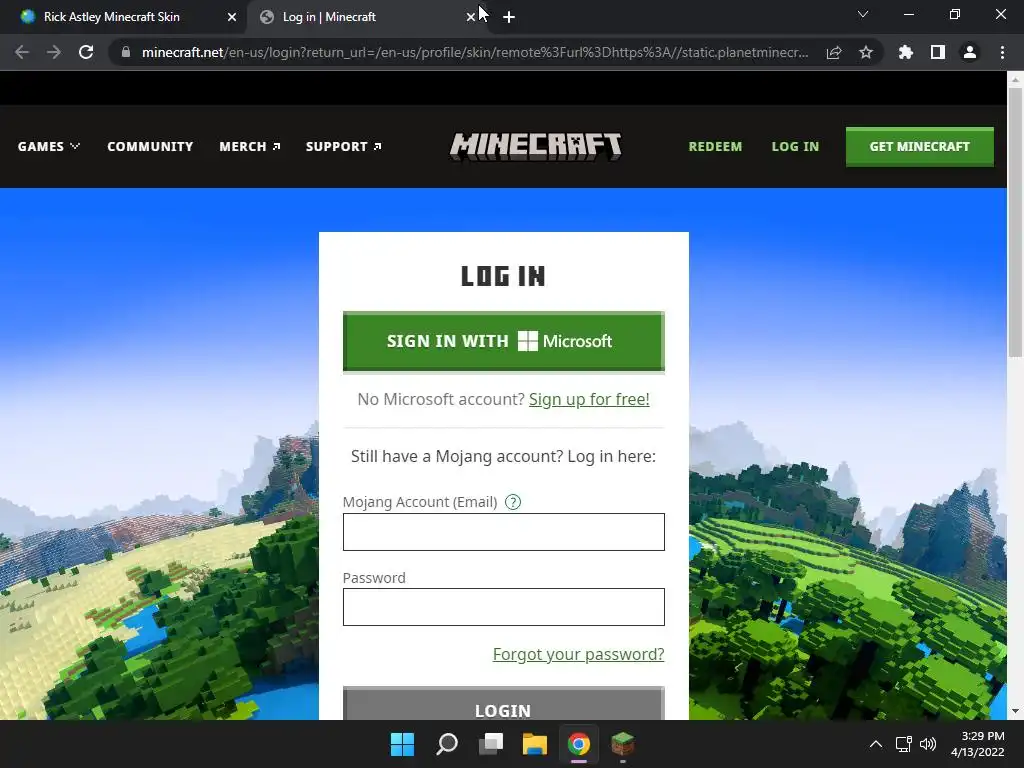Switch to Rick Astley Minecraft Skin tab
Image resolution: width=1024 pixels, height=768 pixels.
click(x=124, y=17)
